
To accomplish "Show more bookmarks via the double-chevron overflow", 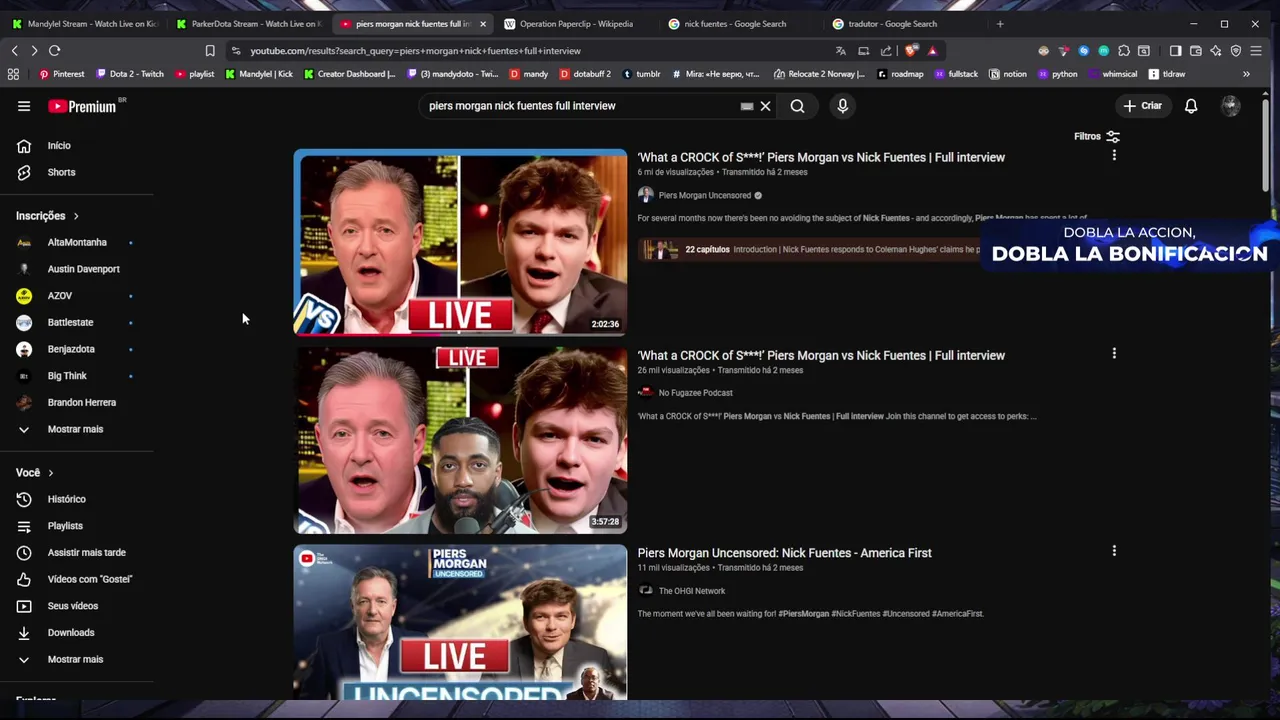I will tap(1246, 74).
